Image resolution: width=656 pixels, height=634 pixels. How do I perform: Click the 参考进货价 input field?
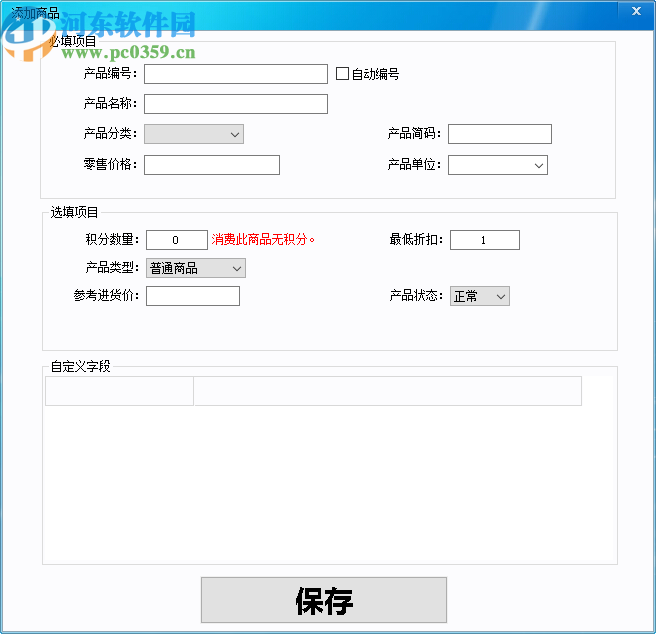pos(192,296)
